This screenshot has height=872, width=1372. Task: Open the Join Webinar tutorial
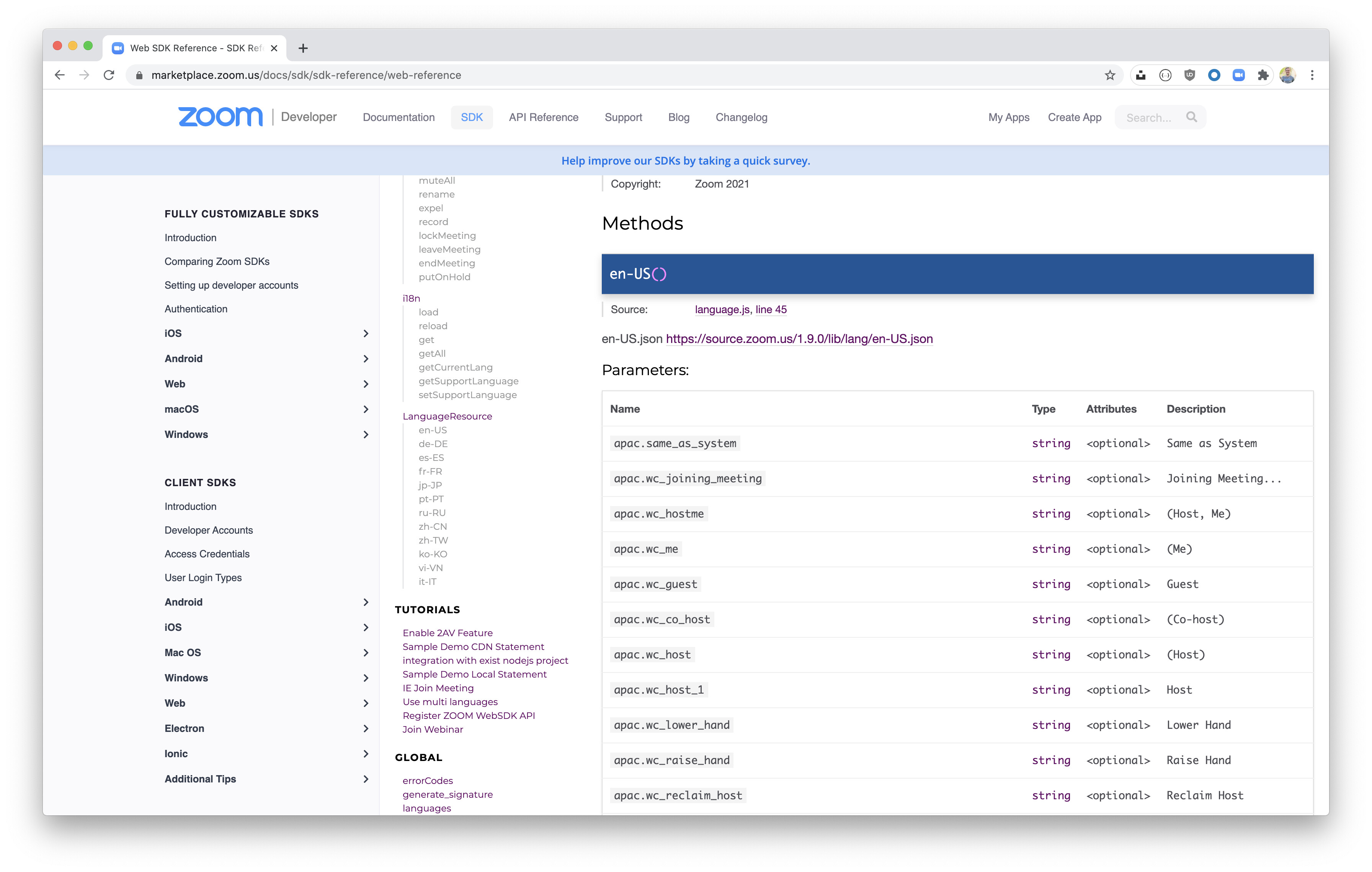tap(433, 729)
